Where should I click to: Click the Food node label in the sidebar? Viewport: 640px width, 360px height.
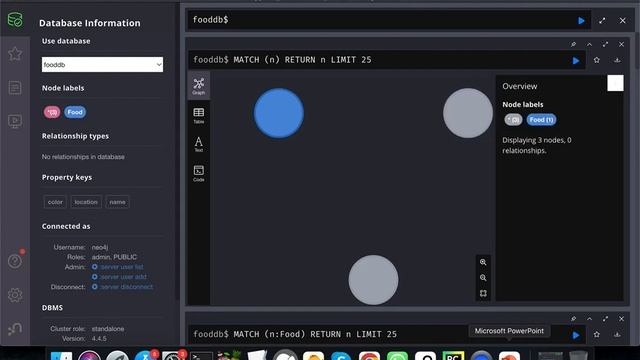(x=75, y=112)
